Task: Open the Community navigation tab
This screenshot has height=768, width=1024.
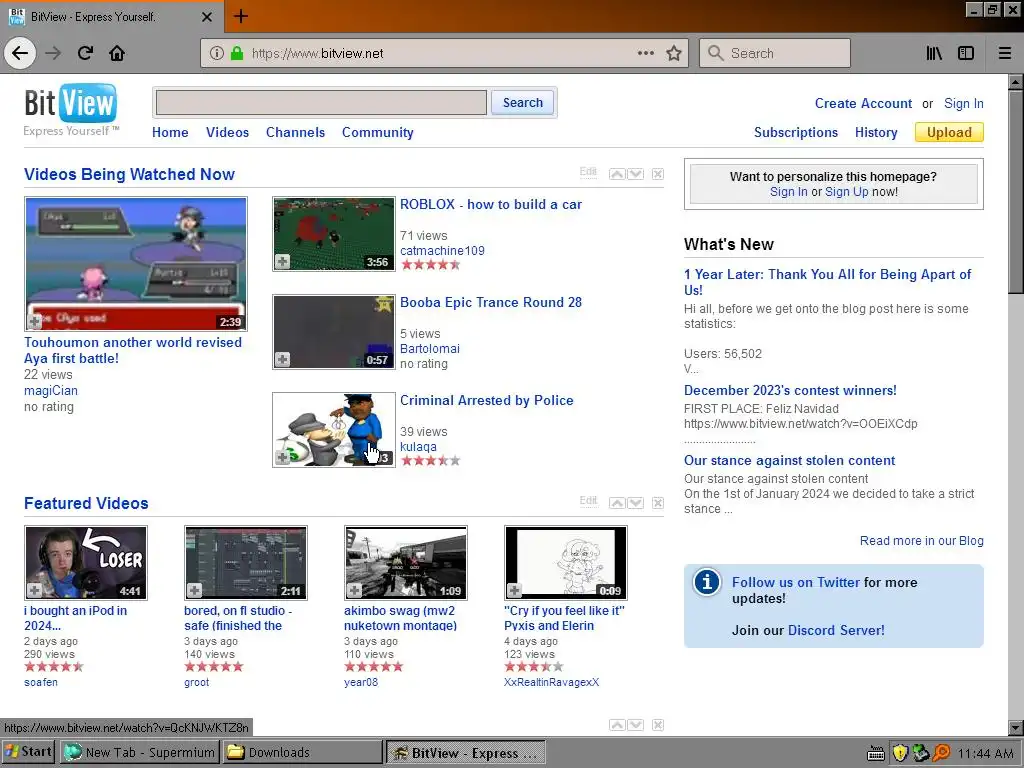Action: coord(377,132)
